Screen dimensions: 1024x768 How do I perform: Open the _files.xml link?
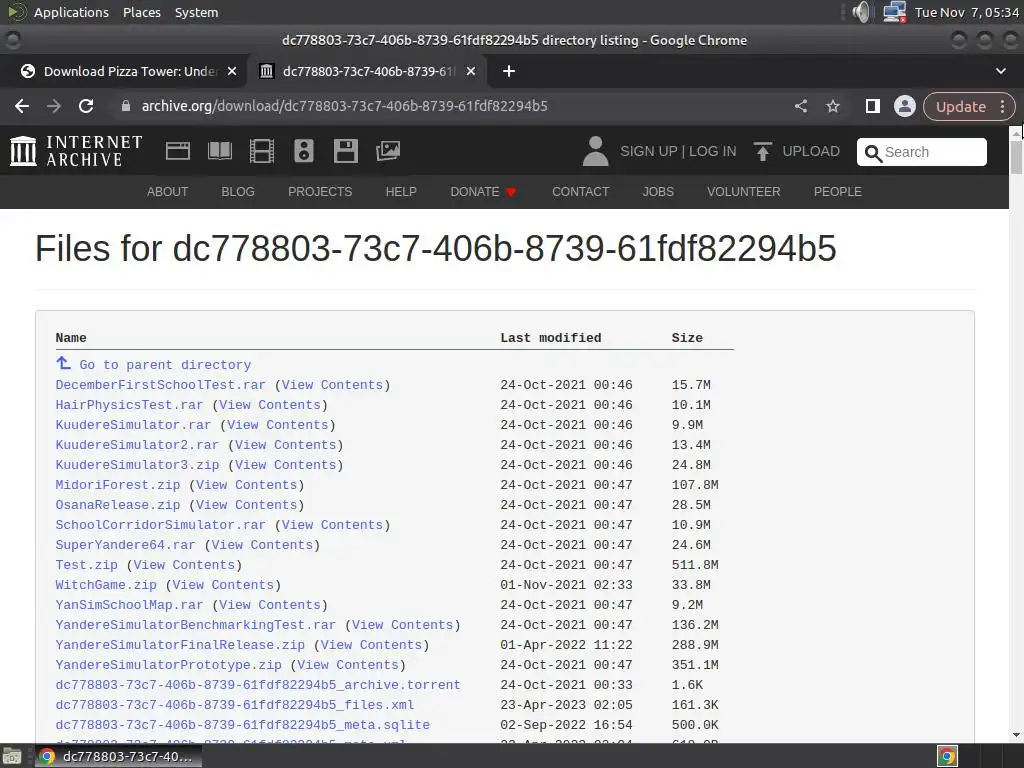[234, 705]
